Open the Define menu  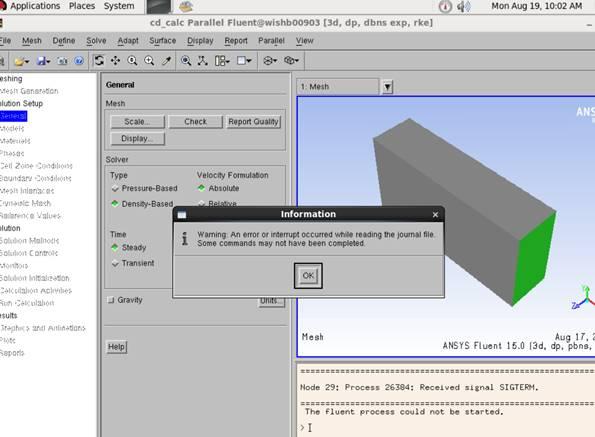point(64,41)
